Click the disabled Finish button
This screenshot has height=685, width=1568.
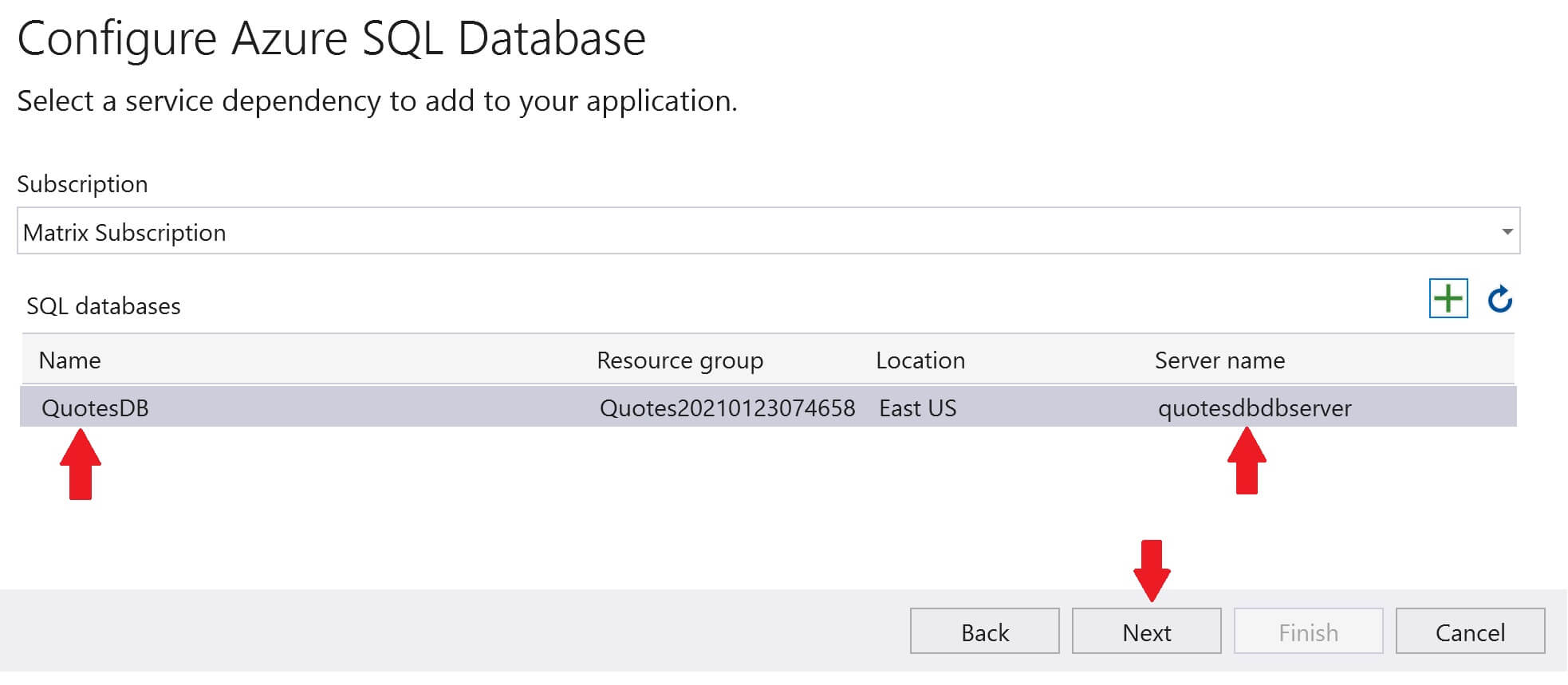pos(1308,632)
